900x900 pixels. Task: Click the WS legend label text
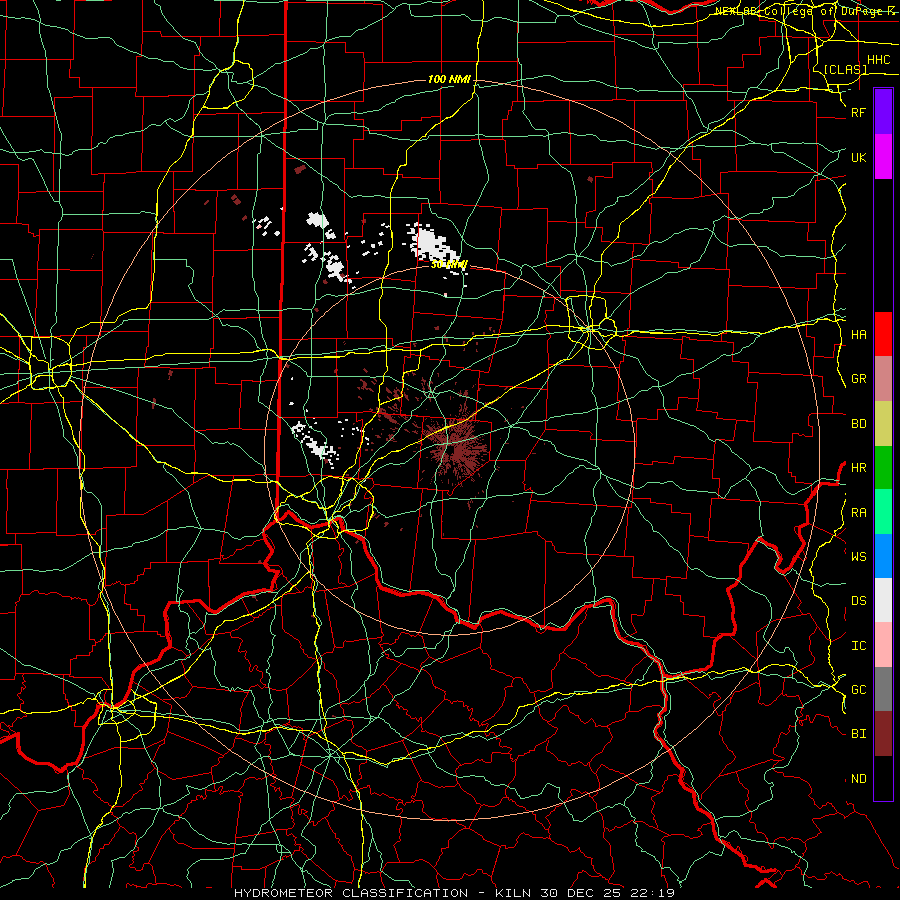[858, 557]
